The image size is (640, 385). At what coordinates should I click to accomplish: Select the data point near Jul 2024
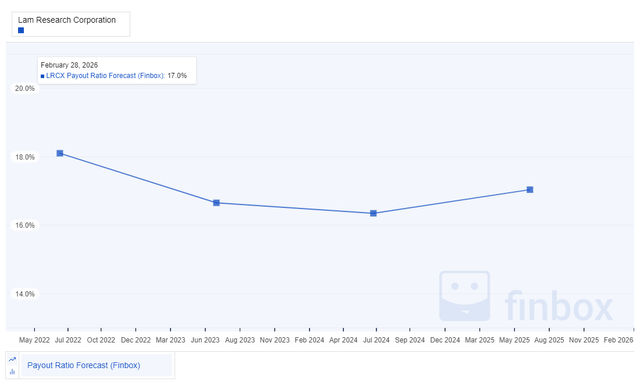click(373, 213)
